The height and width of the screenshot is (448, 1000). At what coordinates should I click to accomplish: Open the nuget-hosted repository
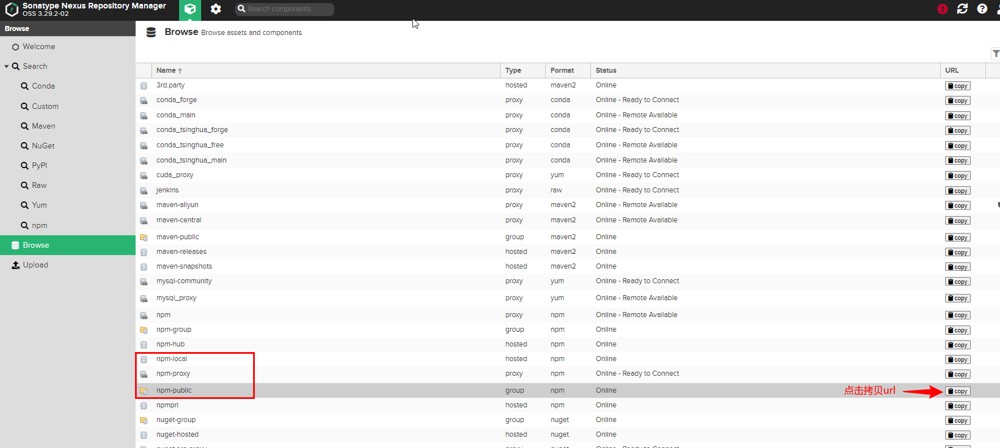point(177,435)
